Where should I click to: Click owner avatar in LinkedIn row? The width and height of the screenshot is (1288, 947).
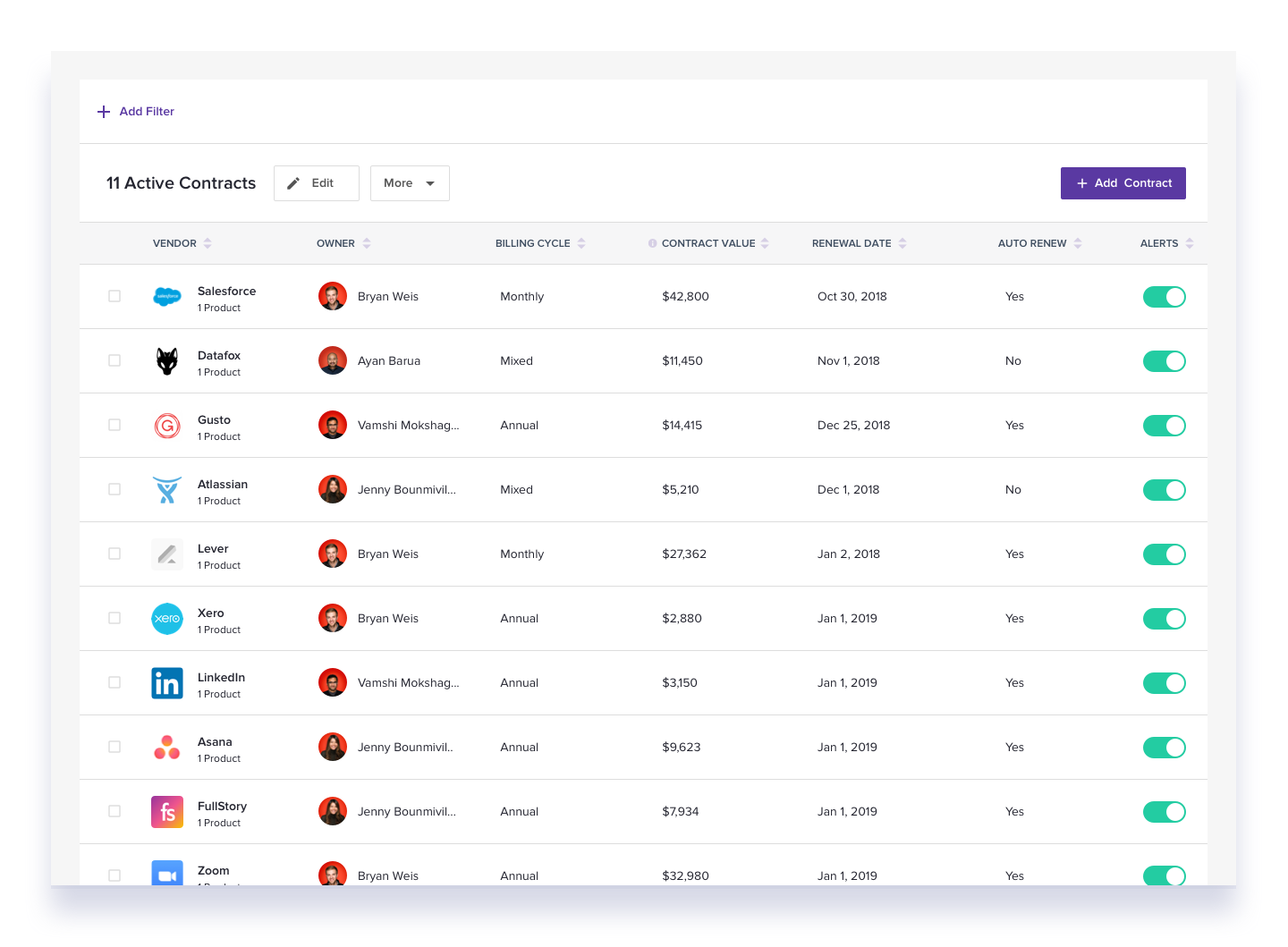(333, 683)
